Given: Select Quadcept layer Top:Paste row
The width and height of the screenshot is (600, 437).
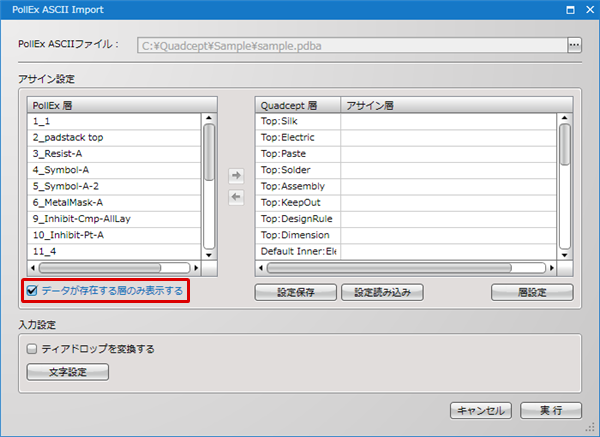Looking at the screenshot, I should click(406, 154).
